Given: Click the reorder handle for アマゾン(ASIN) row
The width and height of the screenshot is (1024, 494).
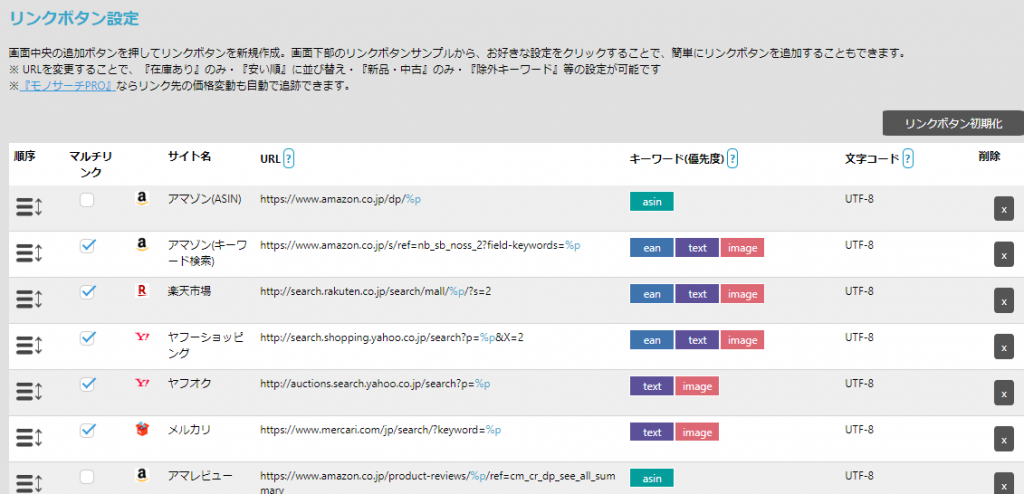Looking at the screenshot, I should 28,207.
